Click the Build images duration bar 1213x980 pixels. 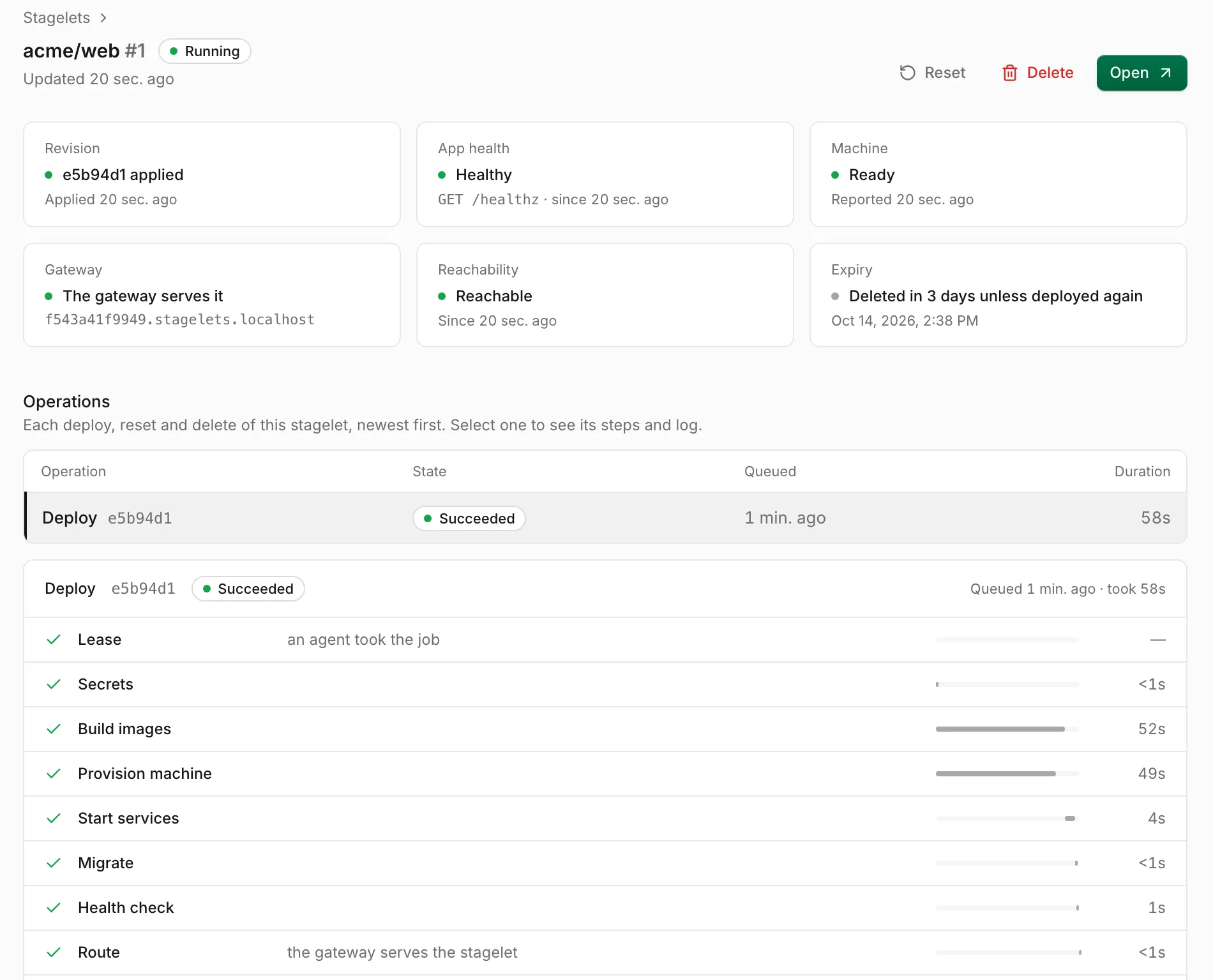pos(1007,729)
